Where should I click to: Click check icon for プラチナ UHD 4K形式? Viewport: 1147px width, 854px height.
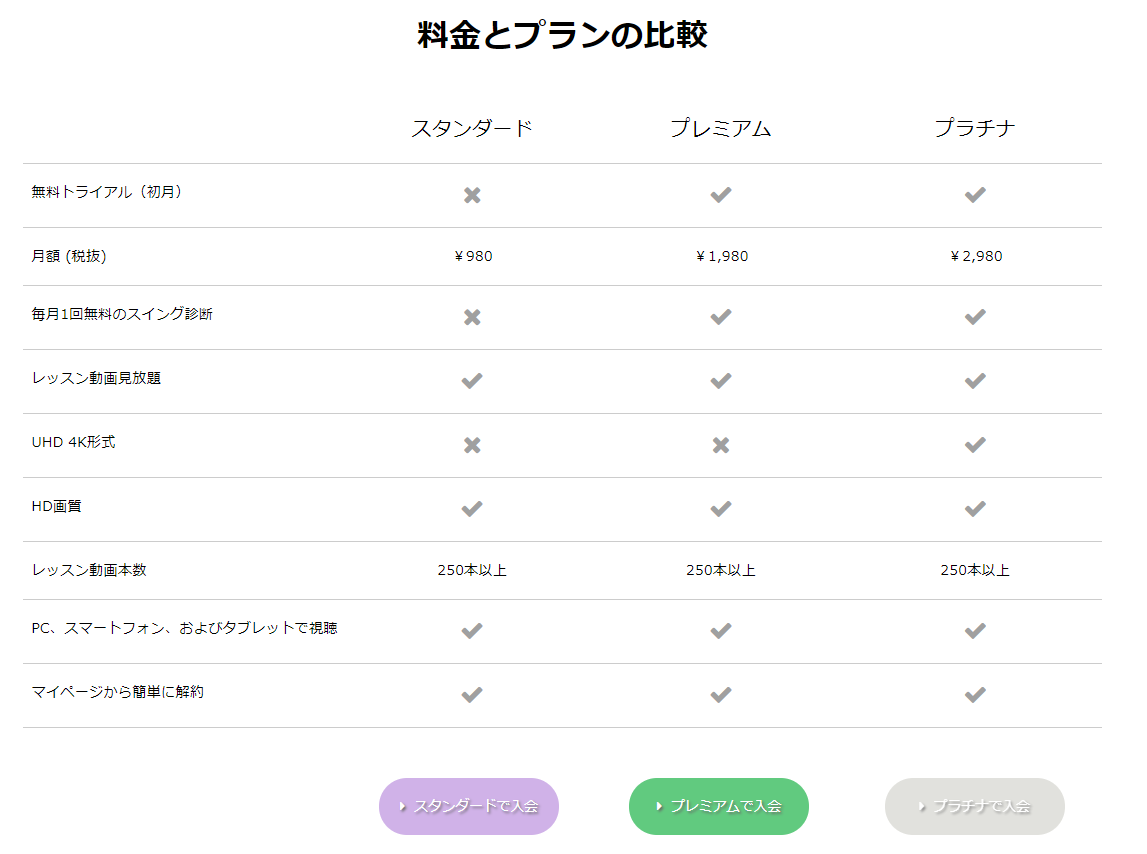coord(975,445)
